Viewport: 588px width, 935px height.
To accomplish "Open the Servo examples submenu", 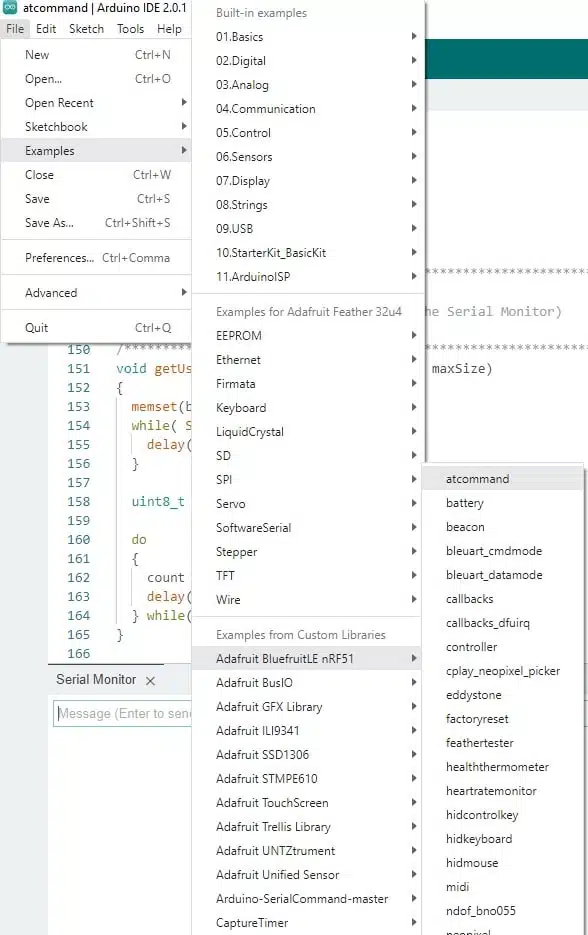I will (308, 504).
